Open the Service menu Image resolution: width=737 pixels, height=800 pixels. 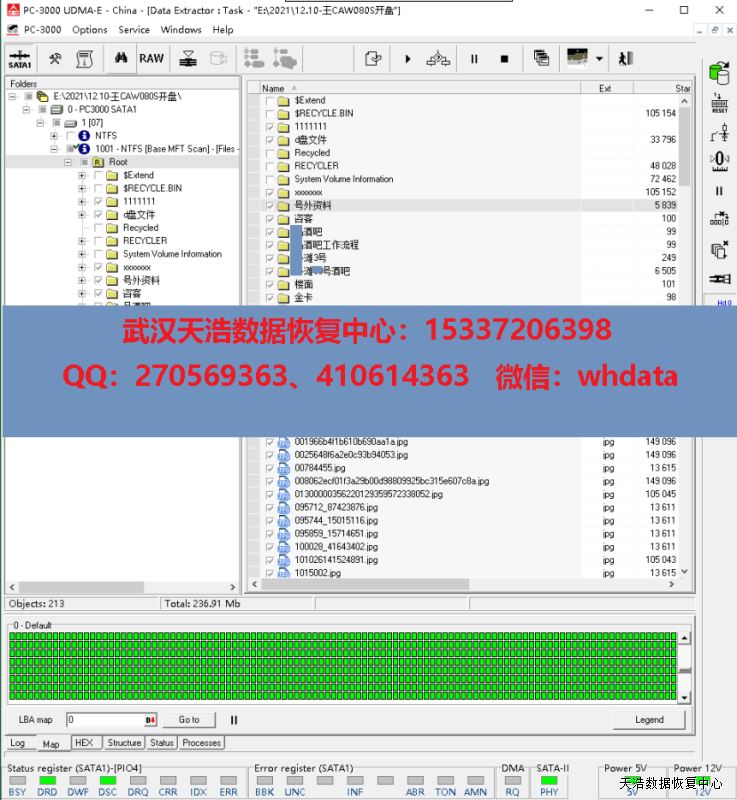[x=134, y=30]
